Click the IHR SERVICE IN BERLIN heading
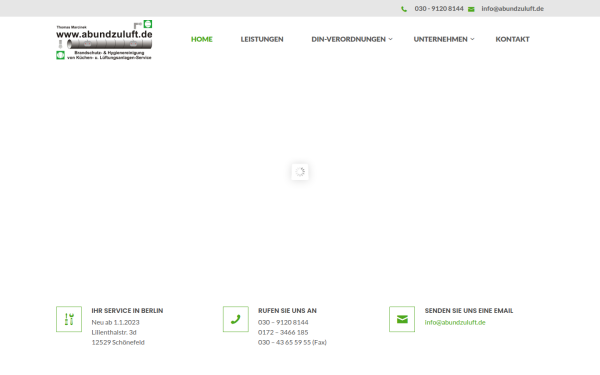Screen dimensions: 600x375 (x=127, y=310)
